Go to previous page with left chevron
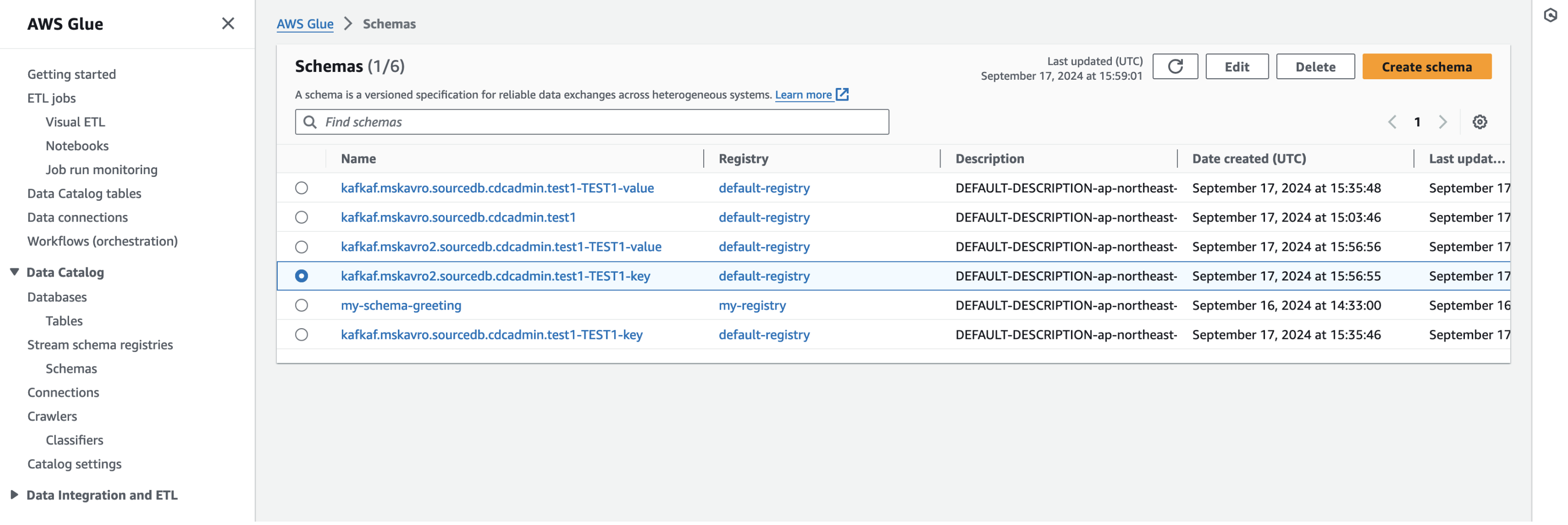The height and width of the screenshot is (525, 1568). (x=1391, y=122)
